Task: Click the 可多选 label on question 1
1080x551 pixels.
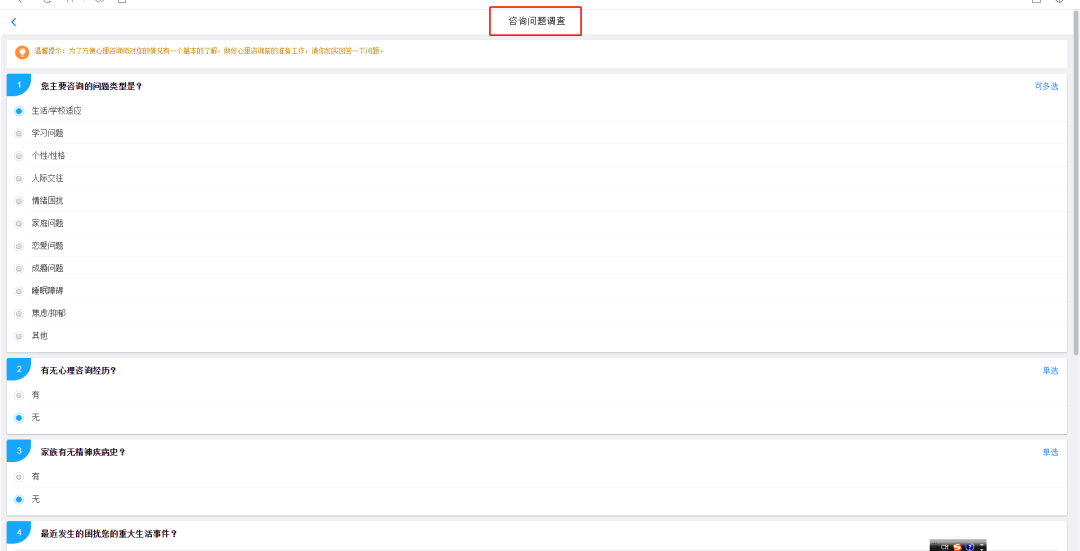Action: [x=1045, y=86]
